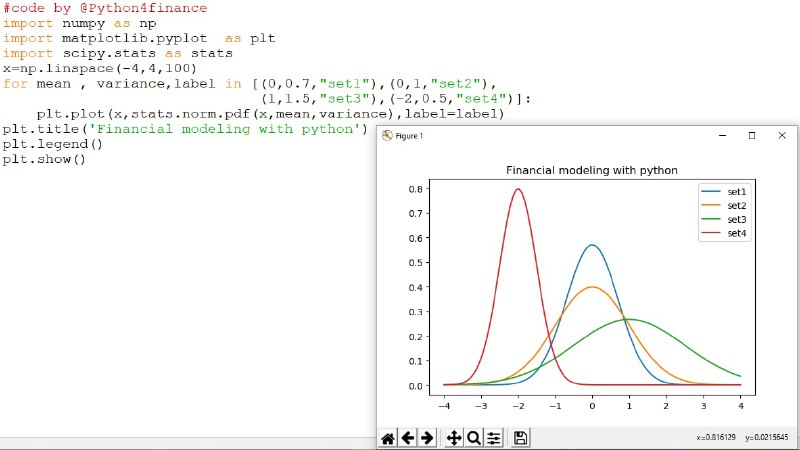
Task: Click the x-axis tick label 4
Action: coord(741,406)
